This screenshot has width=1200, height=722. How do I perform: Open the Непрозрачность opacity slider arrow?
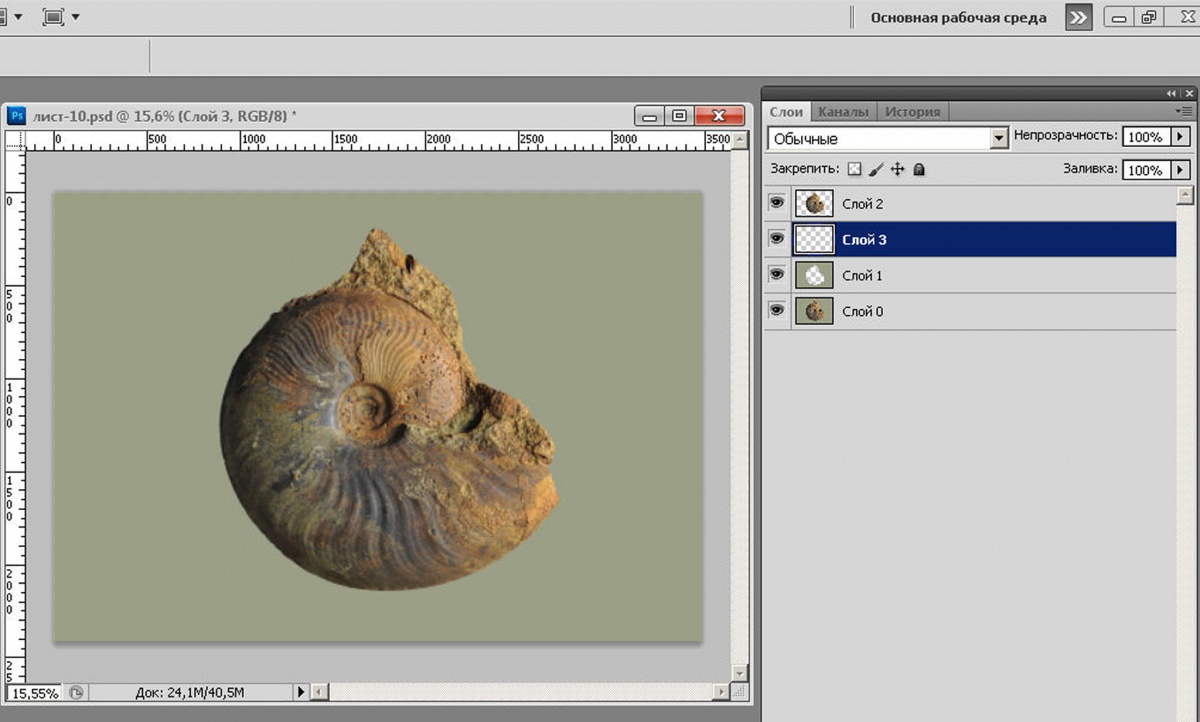point(1180,137)
